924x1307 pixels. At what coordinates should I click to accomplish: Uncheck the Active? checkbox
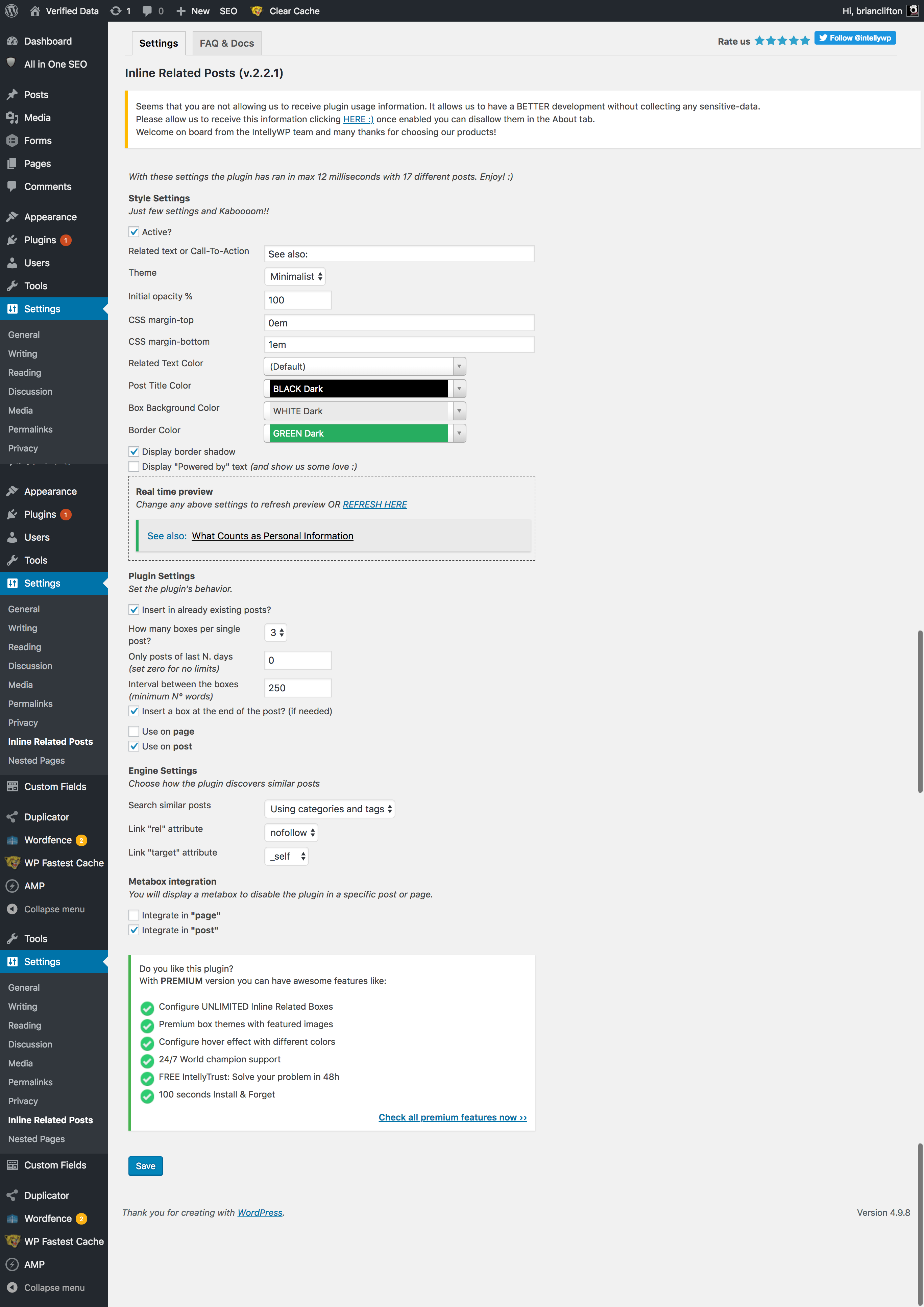click(x=134, y=232)
